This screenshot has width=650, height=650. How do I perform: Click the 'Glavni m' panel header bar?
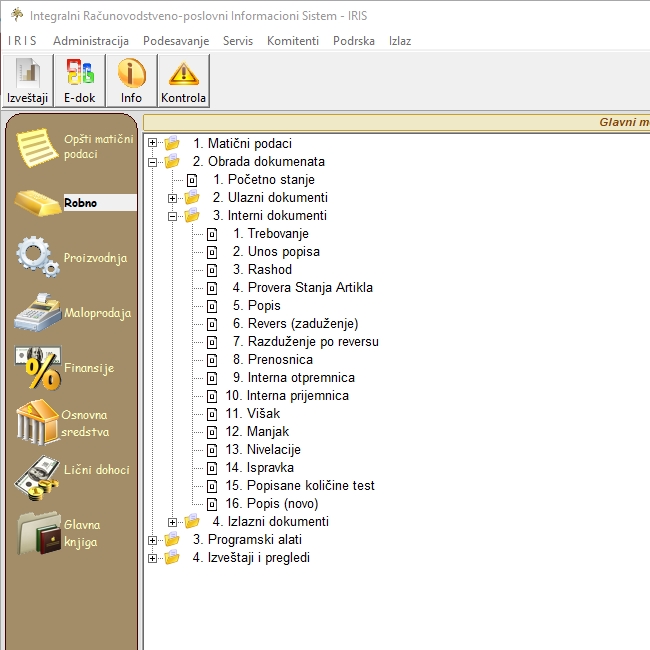pyautogui.click(x=397, y=122)
